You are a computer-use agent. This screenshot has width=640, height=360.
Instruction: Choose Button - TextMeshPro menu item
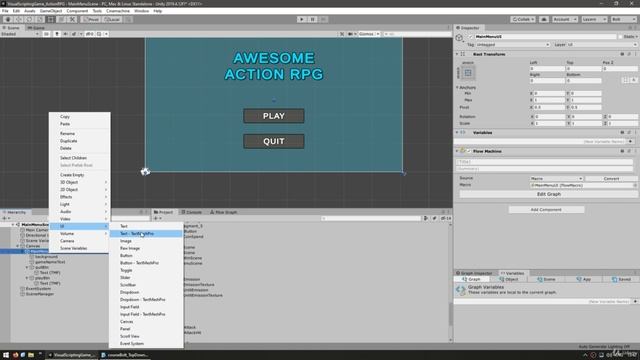pyautogui.click(x=146, y=263)
